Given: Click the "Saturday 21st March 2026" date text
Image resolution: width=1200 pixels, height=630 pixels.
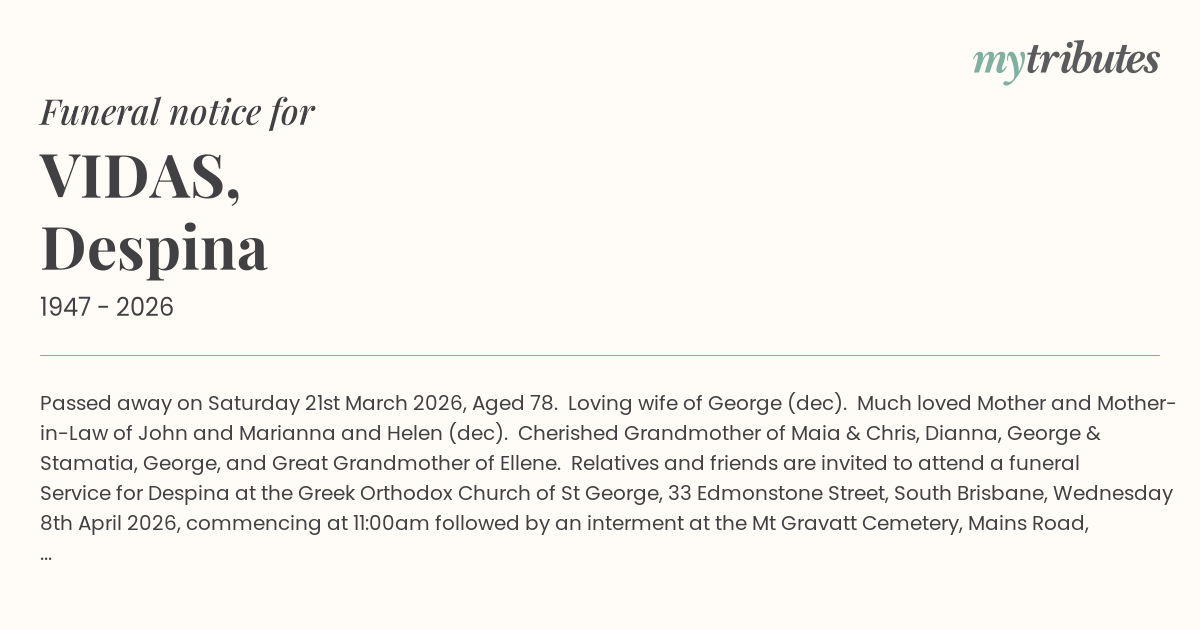Looking at the screenshot, I should point(333,404).
